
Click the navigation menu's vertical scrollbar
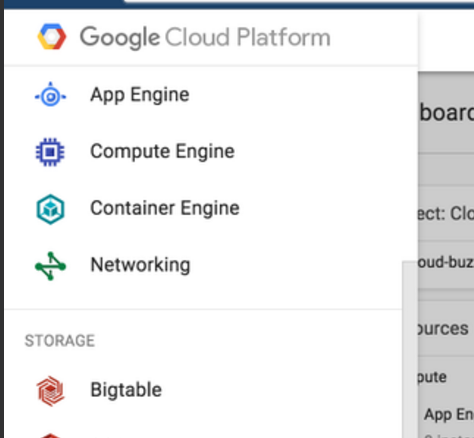[x=410, y=349]
